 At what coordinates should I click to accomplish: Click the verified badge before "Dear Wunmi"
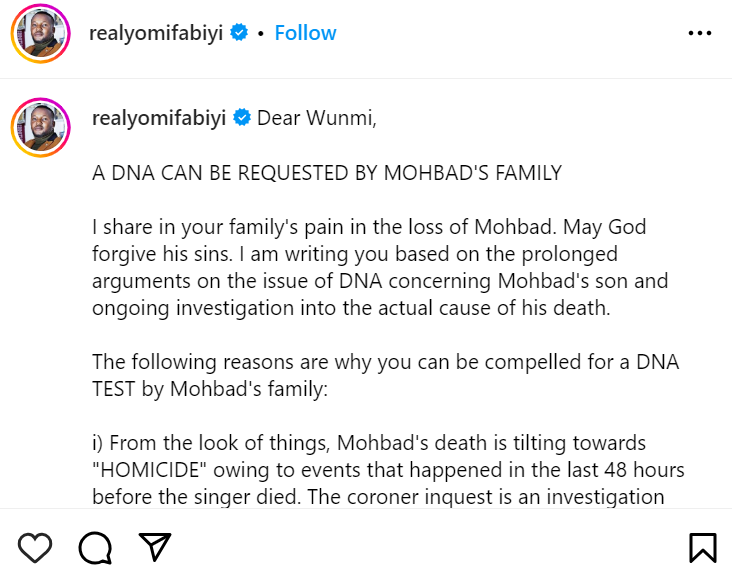242,118
